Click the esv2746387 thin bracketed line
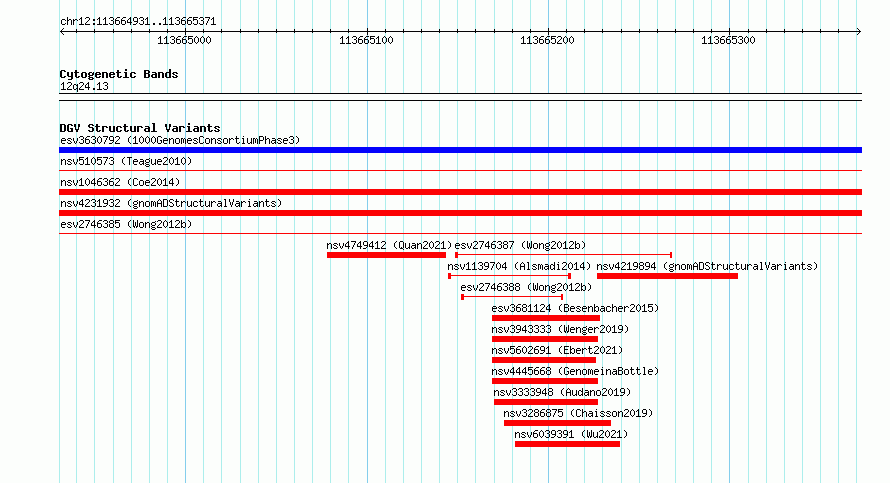 pyautogui.click(x=564, y=255)
